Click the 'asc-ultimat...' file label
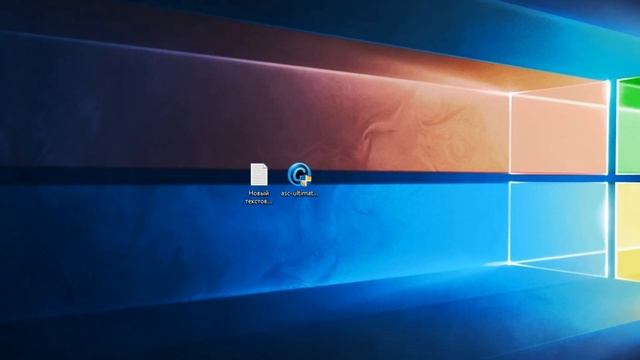 [299, 193]
